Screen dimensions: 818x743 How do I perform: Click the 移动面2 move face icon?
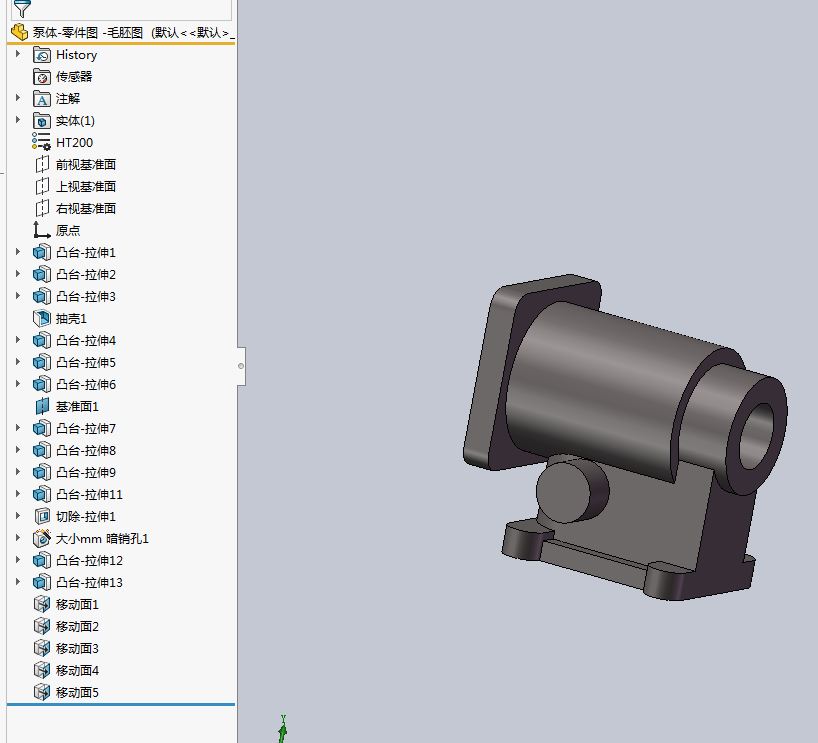tap(42, 626)
